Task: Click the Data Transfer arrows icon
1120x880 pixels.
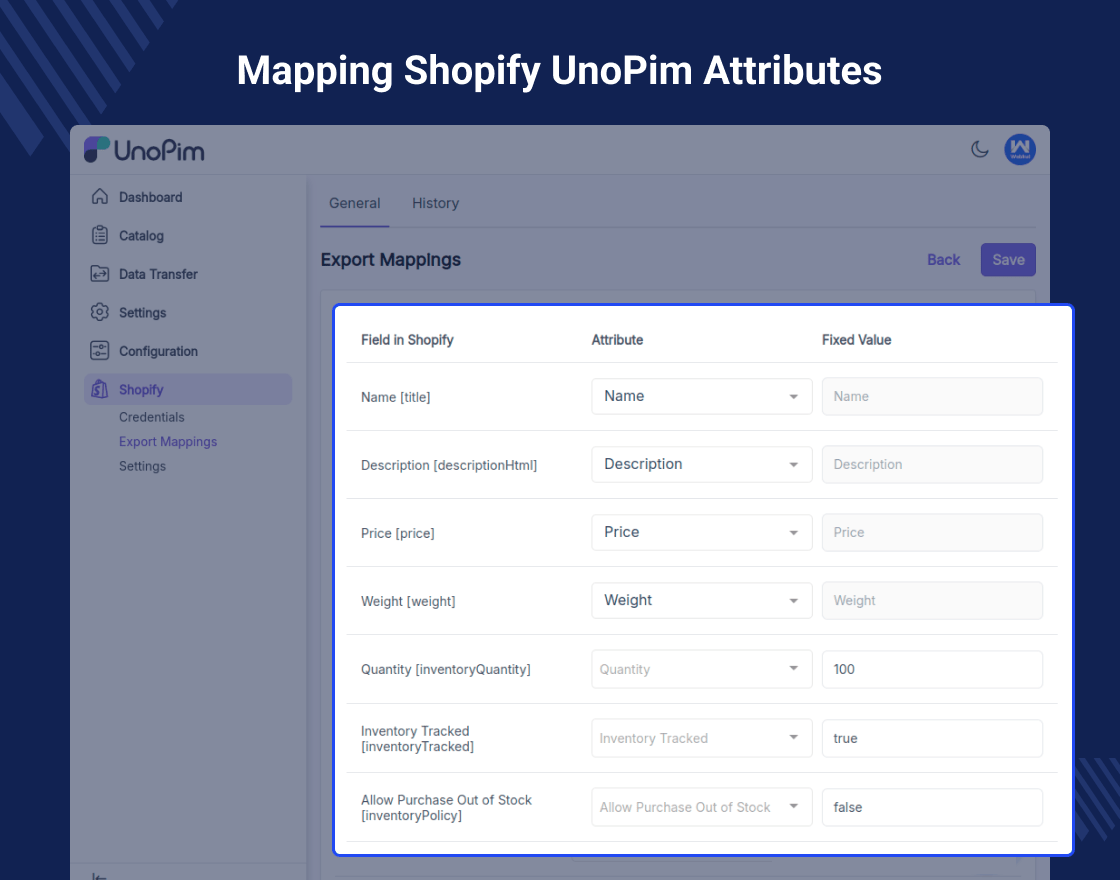Action: click(100, 274)
